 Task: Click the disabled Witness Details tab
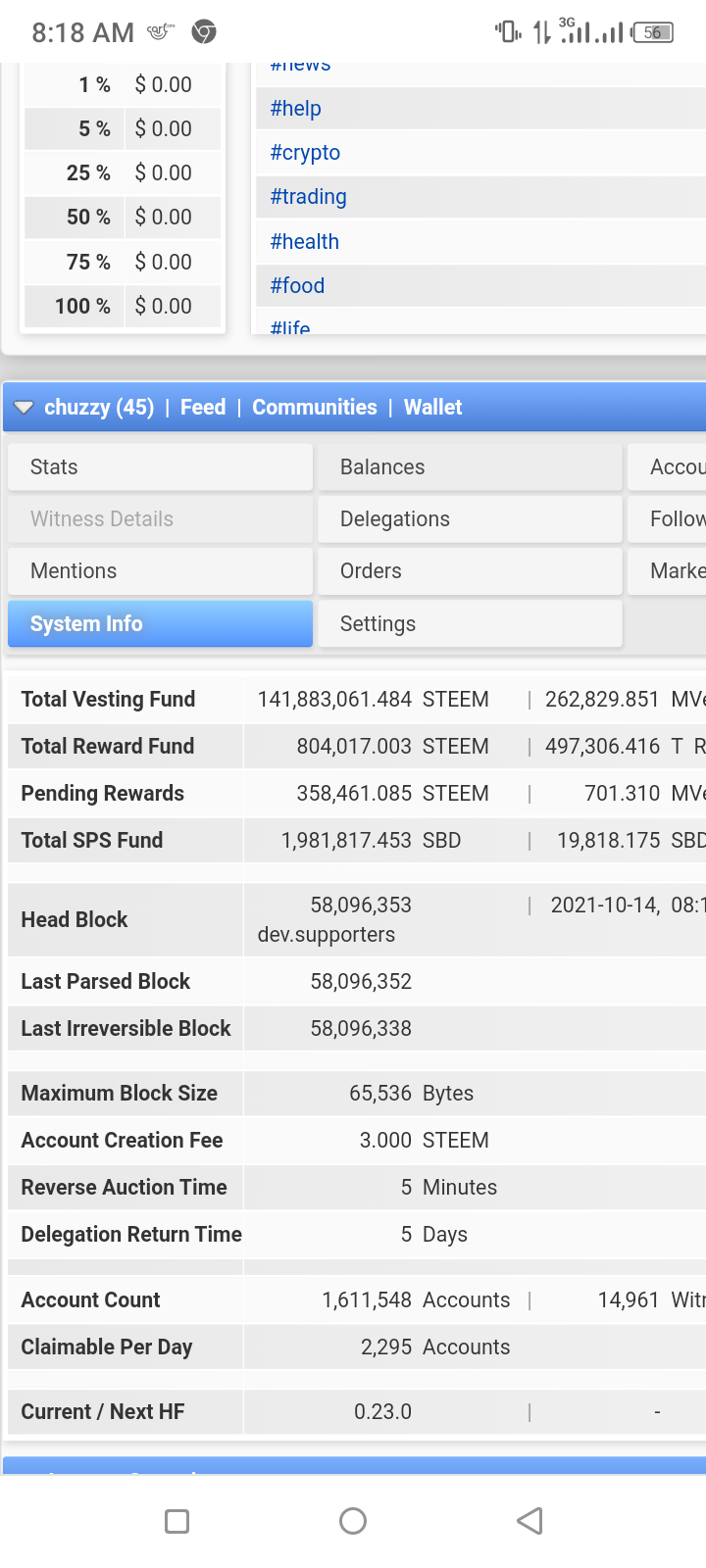(160, 519)
